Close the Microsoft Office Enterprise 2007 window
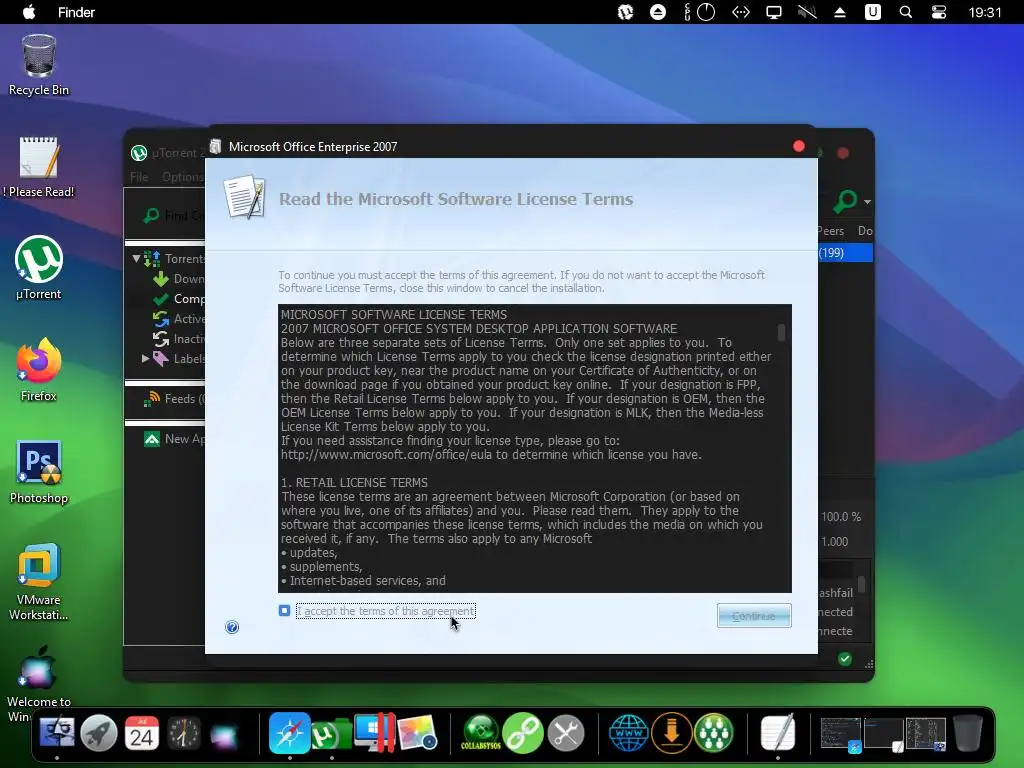 pos(798,146)
